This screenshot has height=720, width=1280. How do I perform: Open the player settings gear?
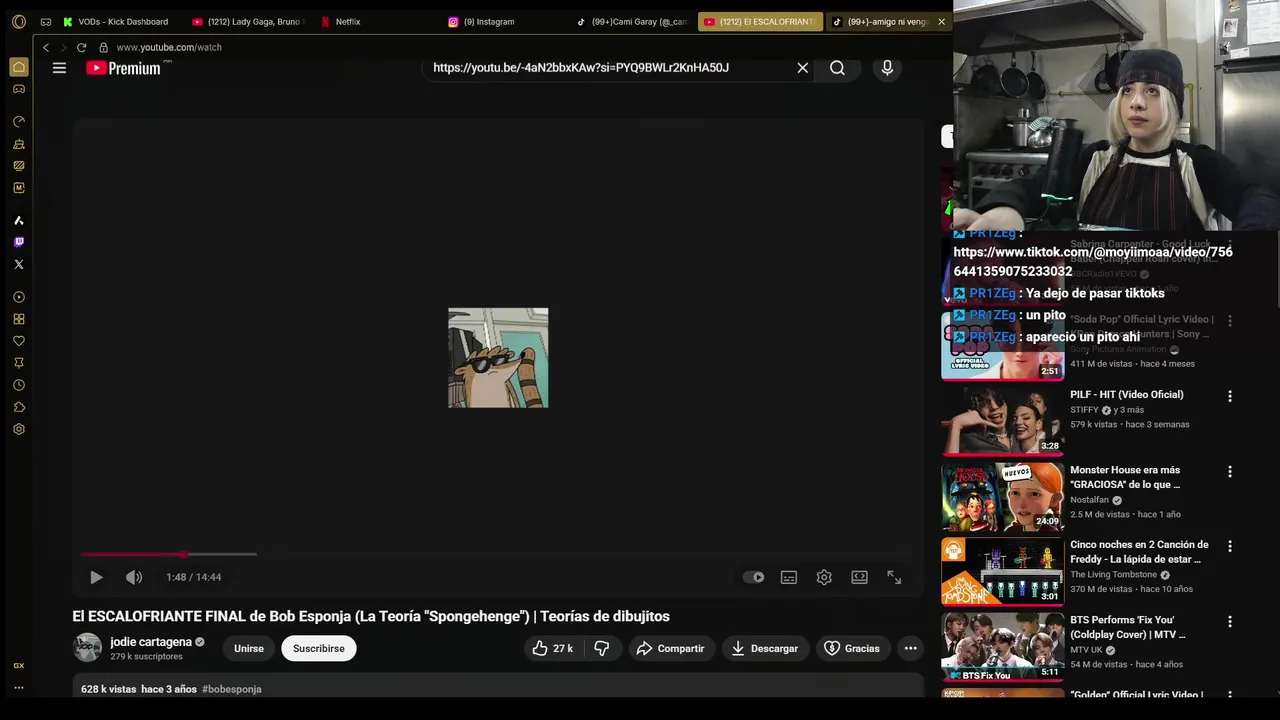(824, 577)
